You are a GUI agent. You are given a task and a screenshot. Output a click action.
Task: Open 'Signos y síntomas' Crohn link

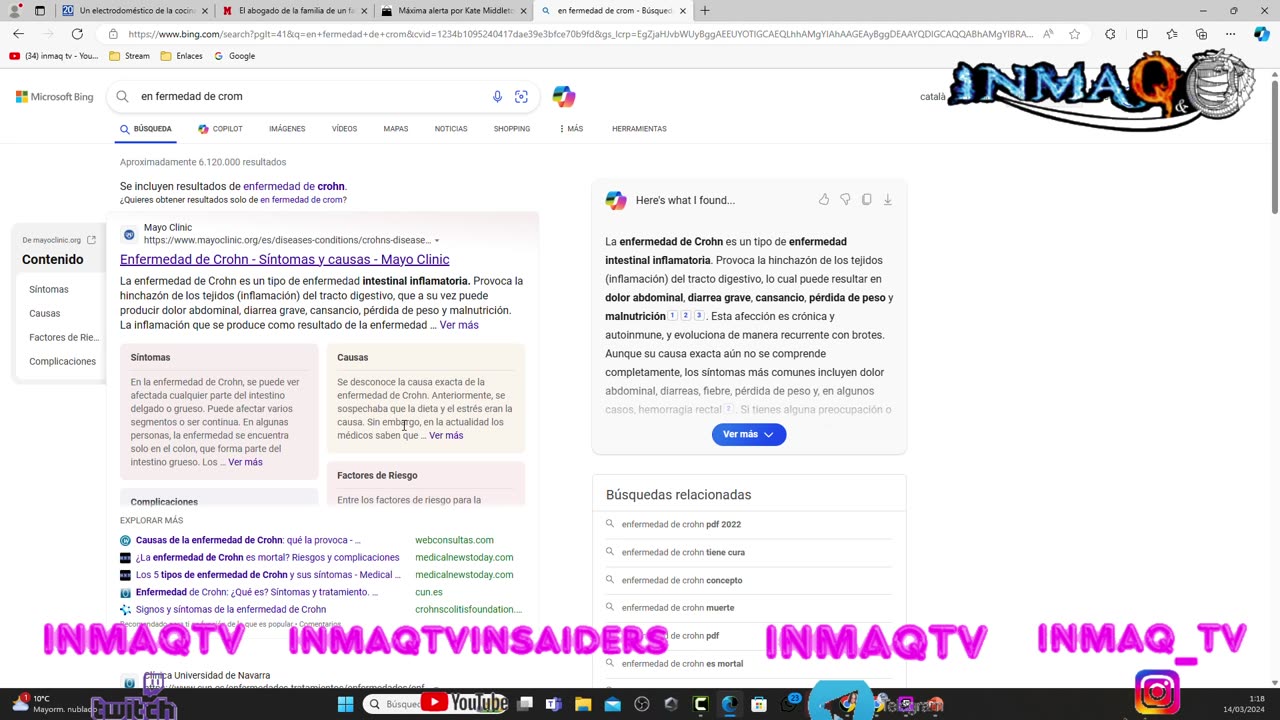pos(231,609)
